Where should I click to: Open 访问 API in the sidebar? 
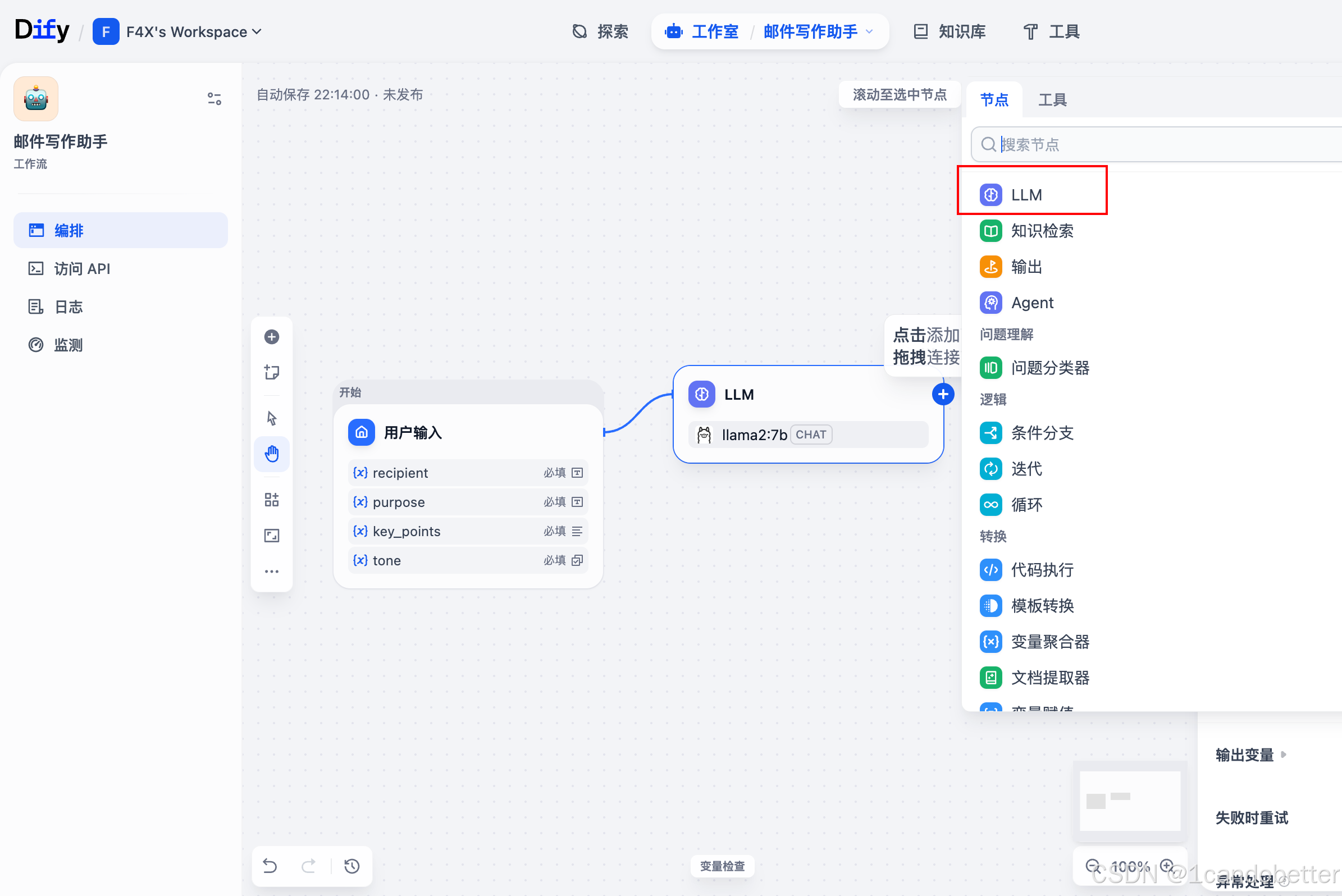(x=82, y=268)
